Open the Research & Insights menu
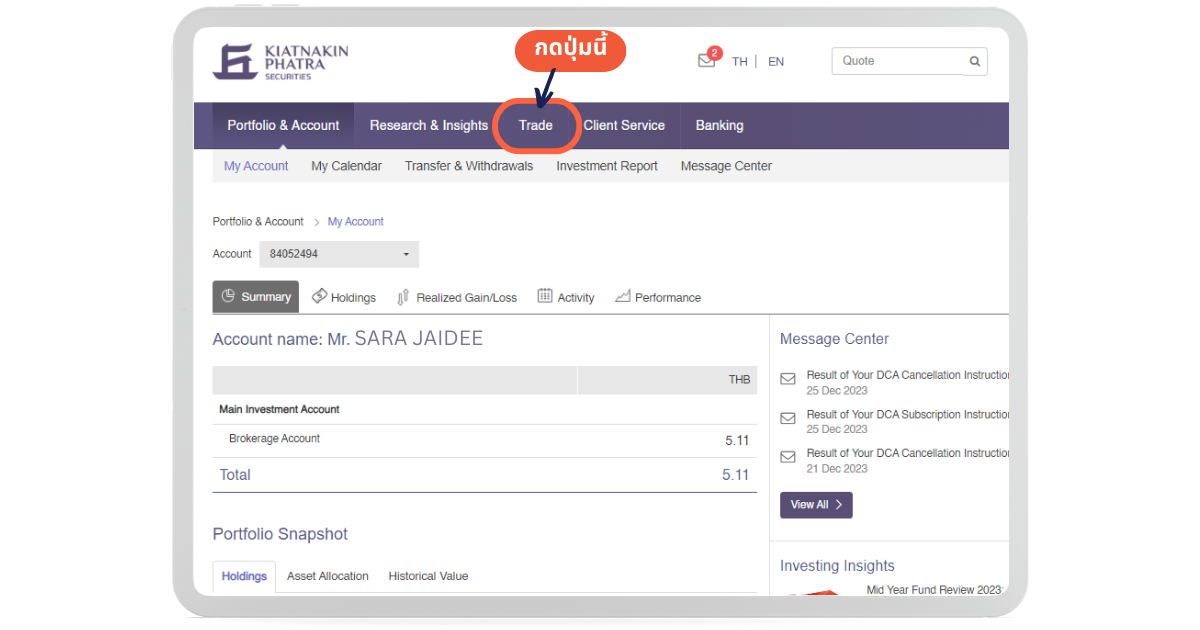 (428, 125)
